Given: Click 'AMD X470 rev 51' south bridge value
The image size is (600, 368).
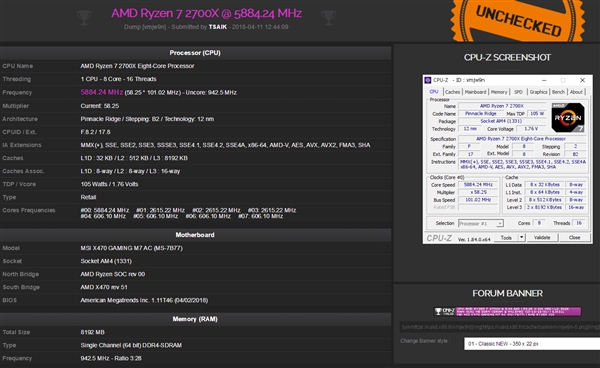Looking at the screenshot, I should click(104, 287).
